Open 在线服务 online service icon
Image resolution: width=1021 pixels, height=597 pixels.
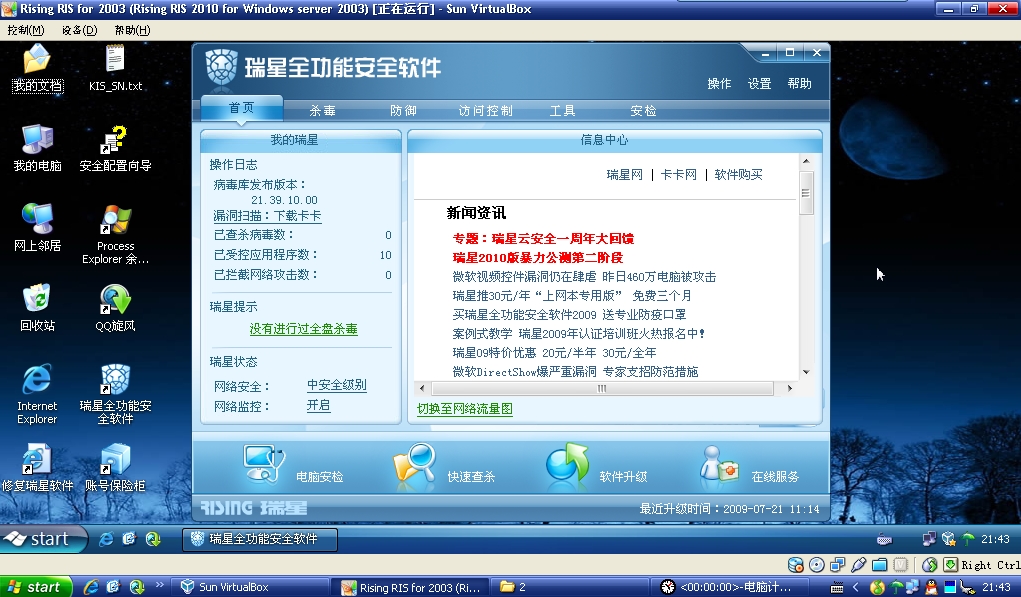[718, 465]
